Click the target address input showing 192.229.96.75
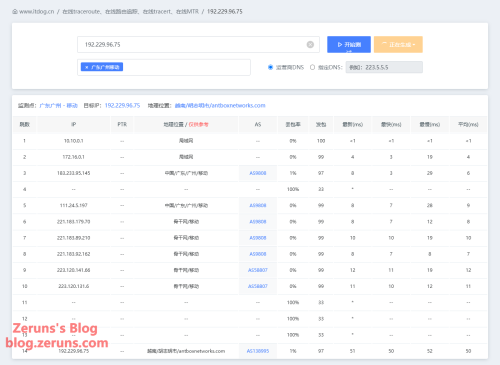The width and height of the screenshot is (500, 365). [198, 44]
